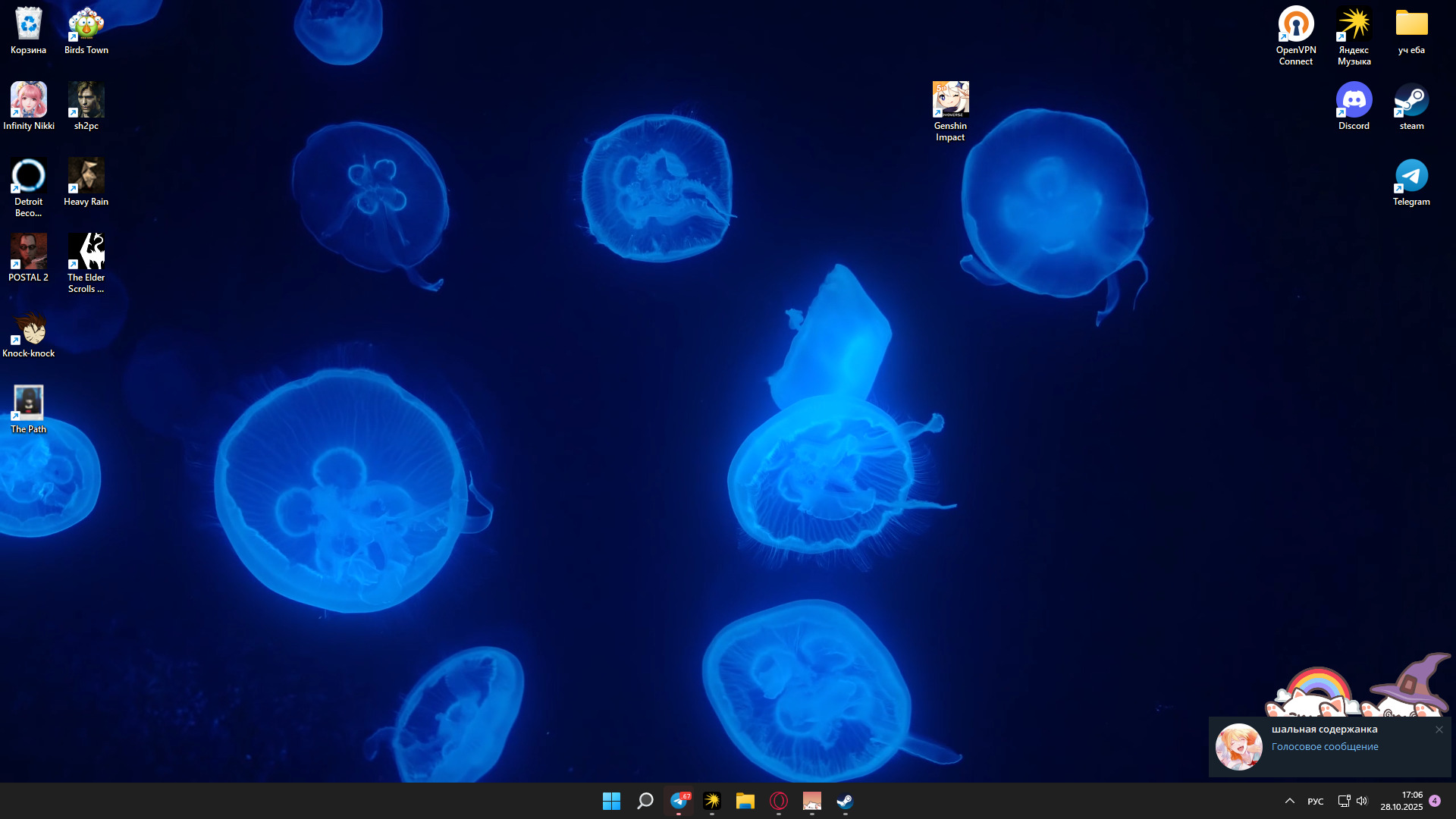Image resolution: width=1456 pixels, height=819 pixels.
Task: Switch the РУС input language indicator
Action: pyautogui.click(x=1316, y=802)
